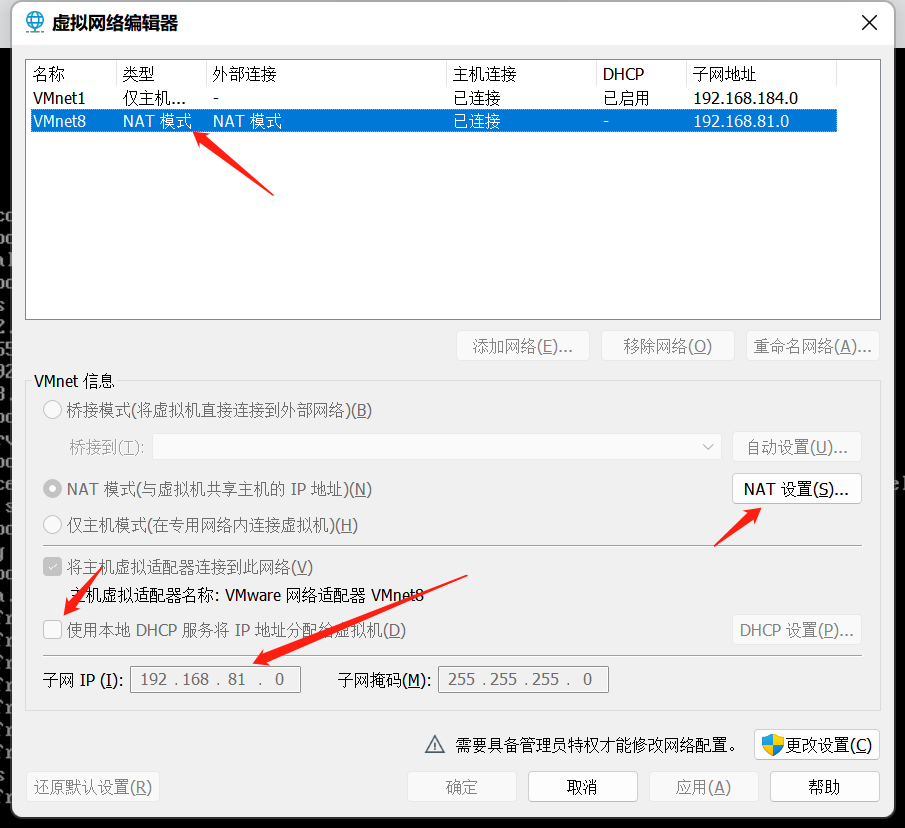Select the 桥接模式 radio button
905x828 pixels.
tap(53, 410)
